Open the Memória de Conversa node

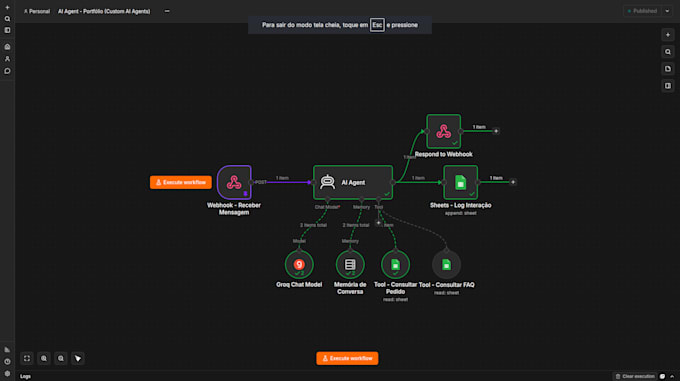pyautogui.click(x=350, y=264)
